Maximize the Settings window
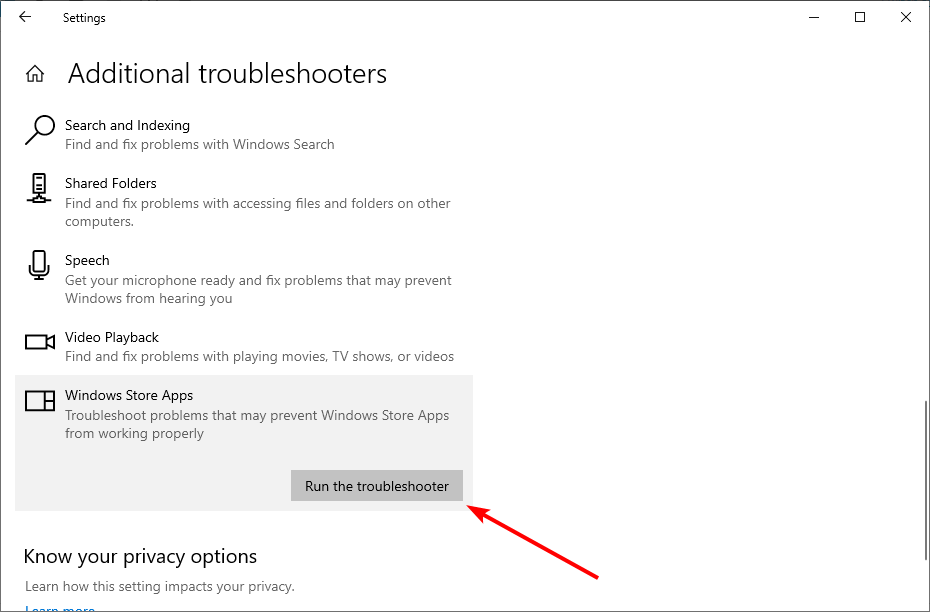 tap(859, 17)
